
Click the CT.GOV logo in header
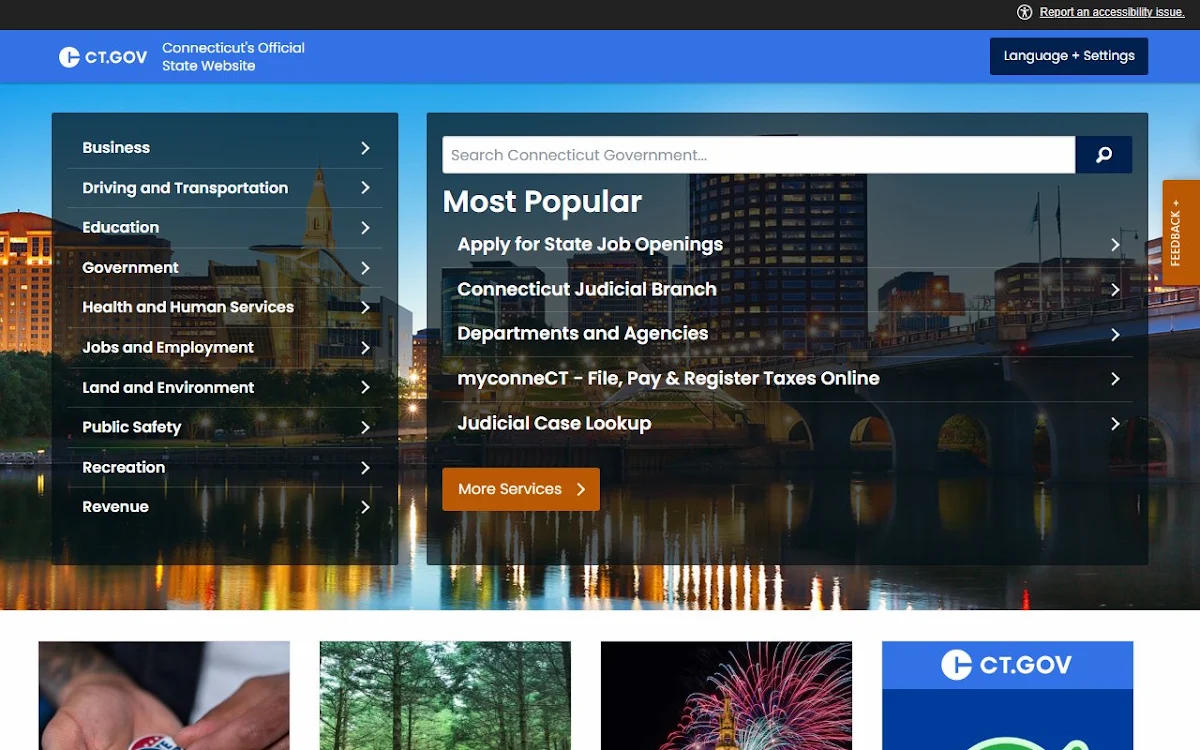(x=103, y=57)
